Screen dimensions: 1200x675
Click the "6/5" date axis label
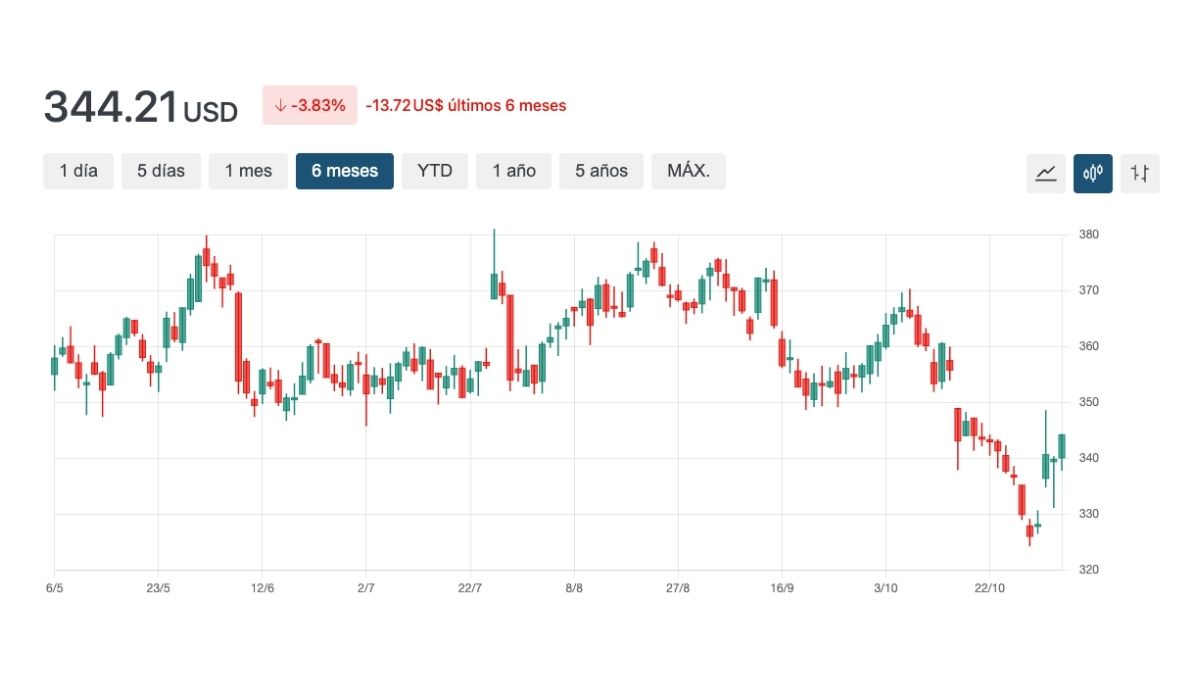pos(54,589)
